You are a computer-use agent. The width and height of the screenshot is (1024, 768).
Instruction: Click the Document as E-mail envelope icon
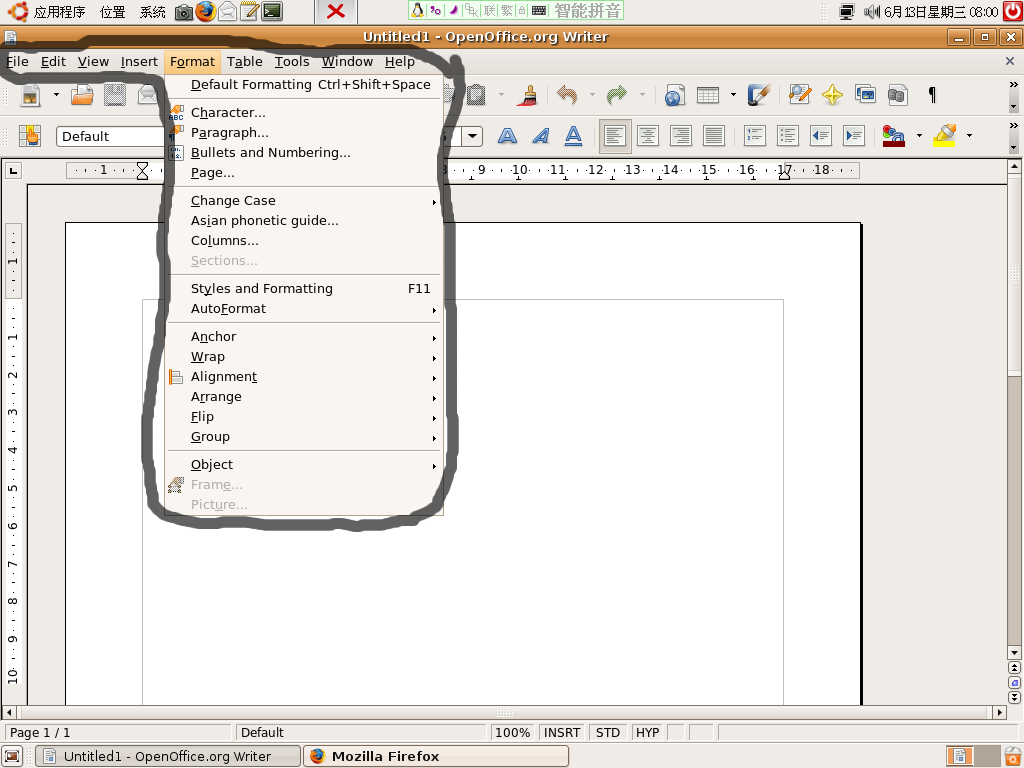tap(149, 95)
